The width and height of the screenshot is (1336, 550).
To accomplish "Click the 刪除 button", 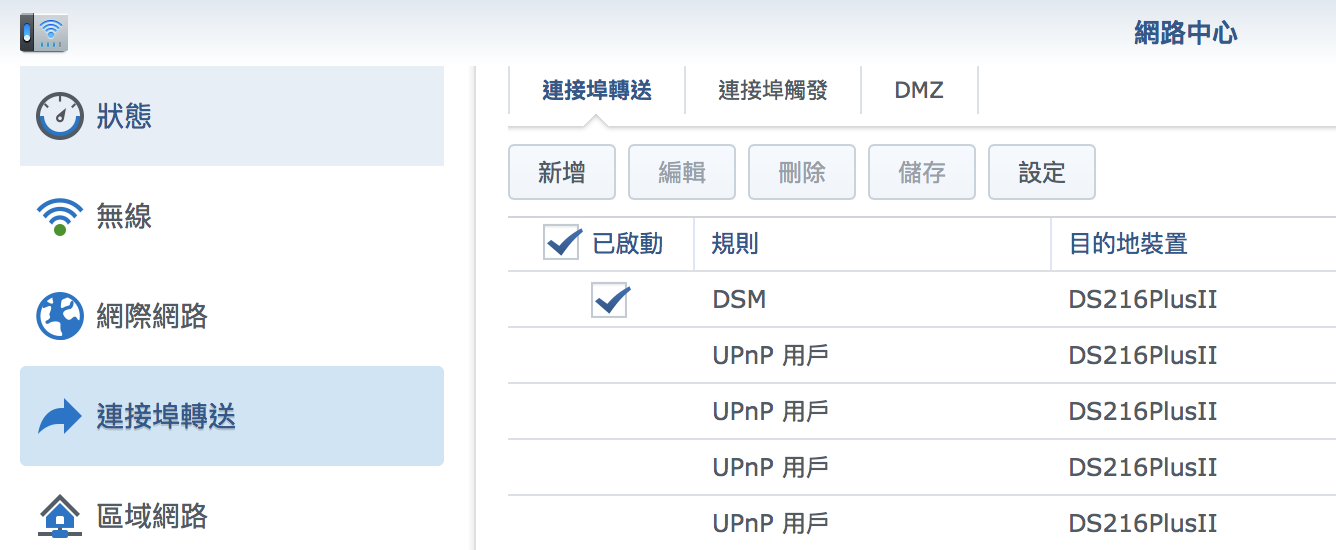I will click(x=802, y=172).
